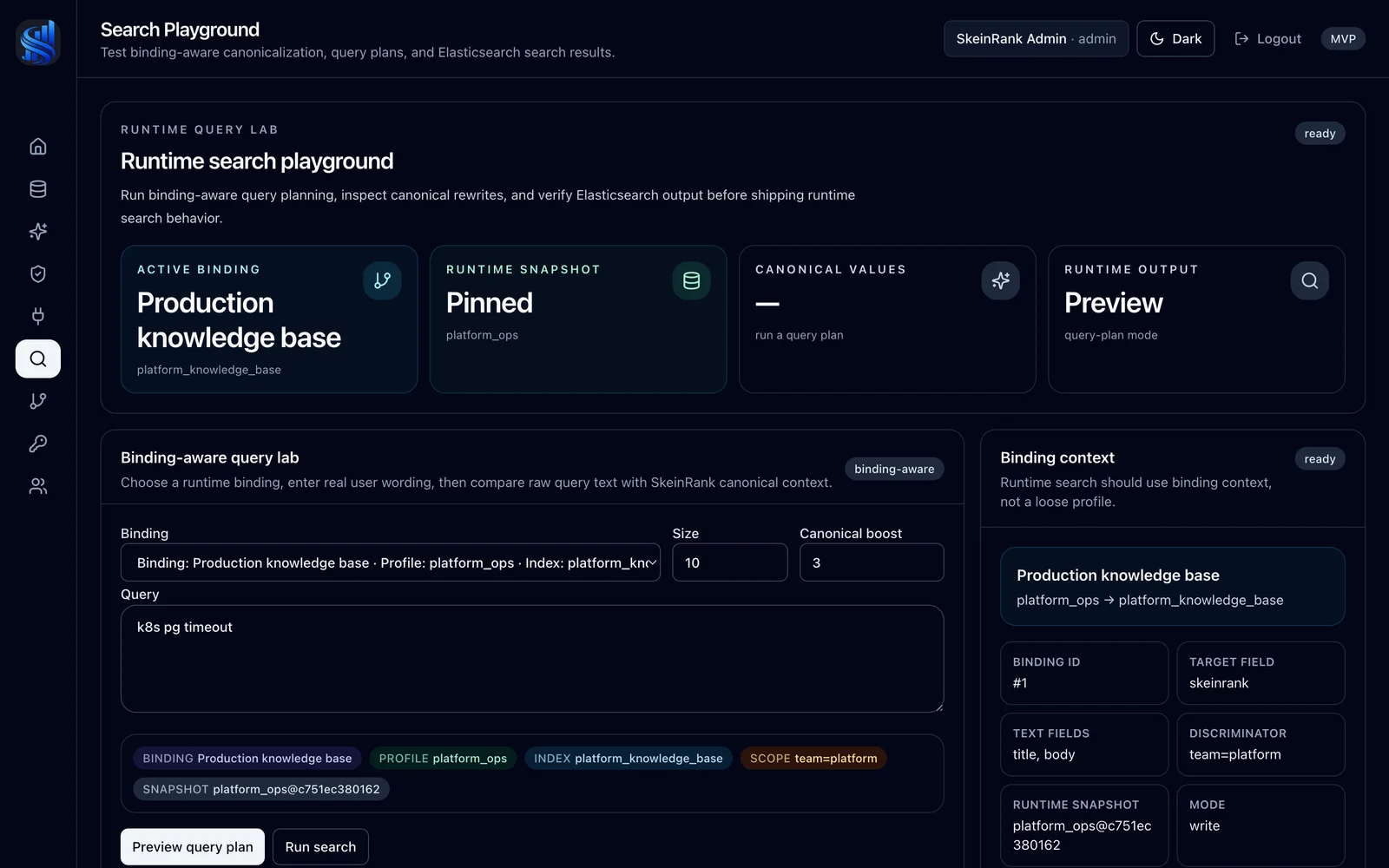The height and width of the screenshot is (868, 1389).
Task: Toggle the Dark theme button
Action: [x=1175, y=39]
